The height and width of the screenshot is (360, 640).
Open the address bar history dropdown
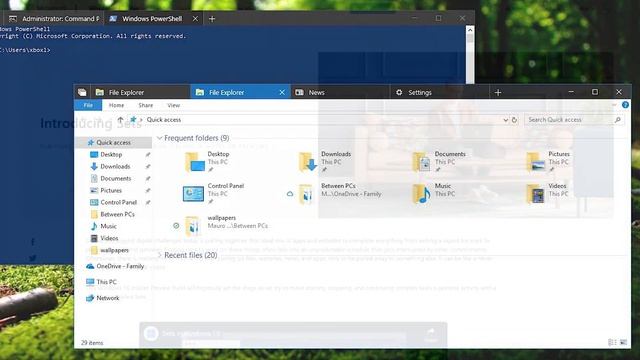[x=506, y=120]
